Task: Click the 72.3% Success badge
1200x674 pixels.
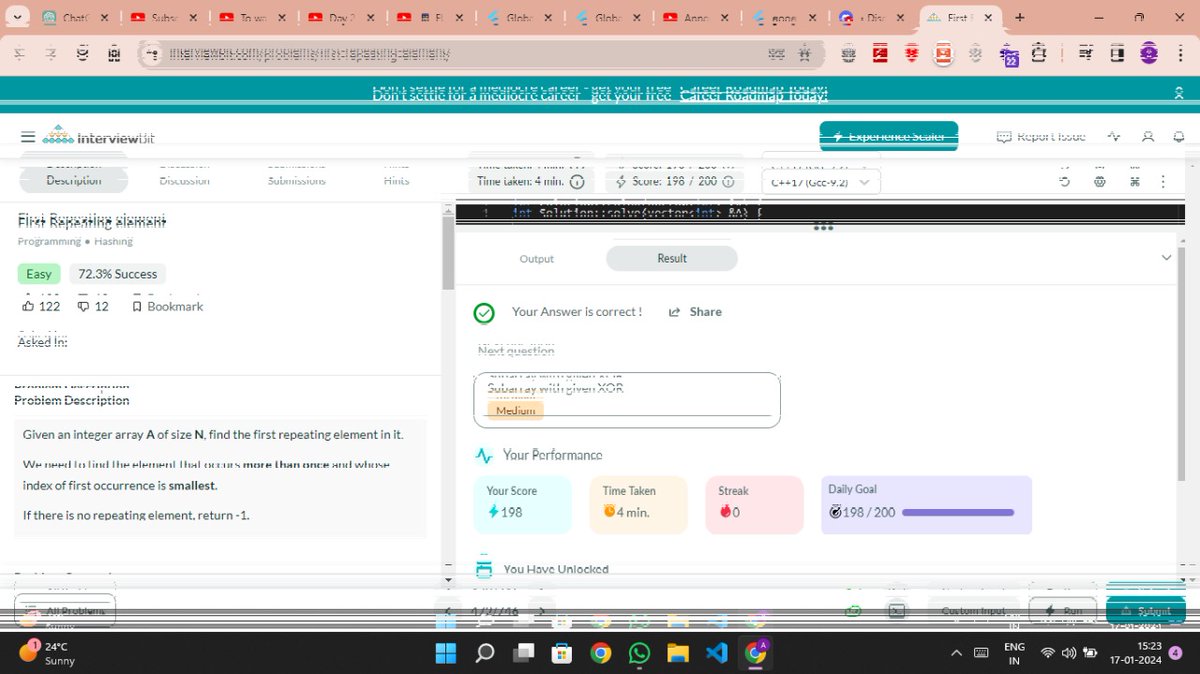Action: pos(118,274)
